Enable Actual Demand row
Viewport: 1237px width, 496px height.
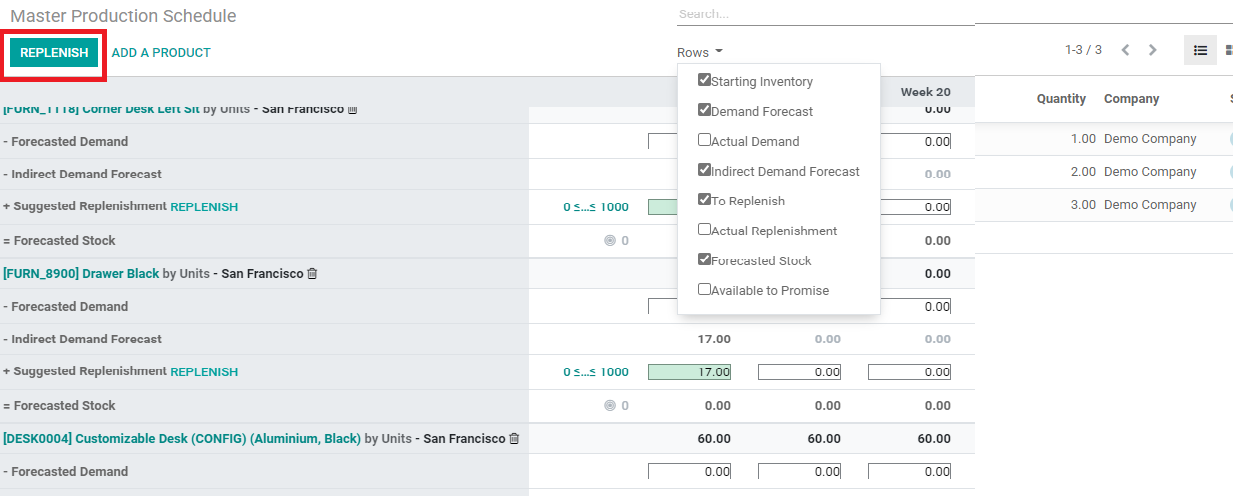click(x=705, y=141)
